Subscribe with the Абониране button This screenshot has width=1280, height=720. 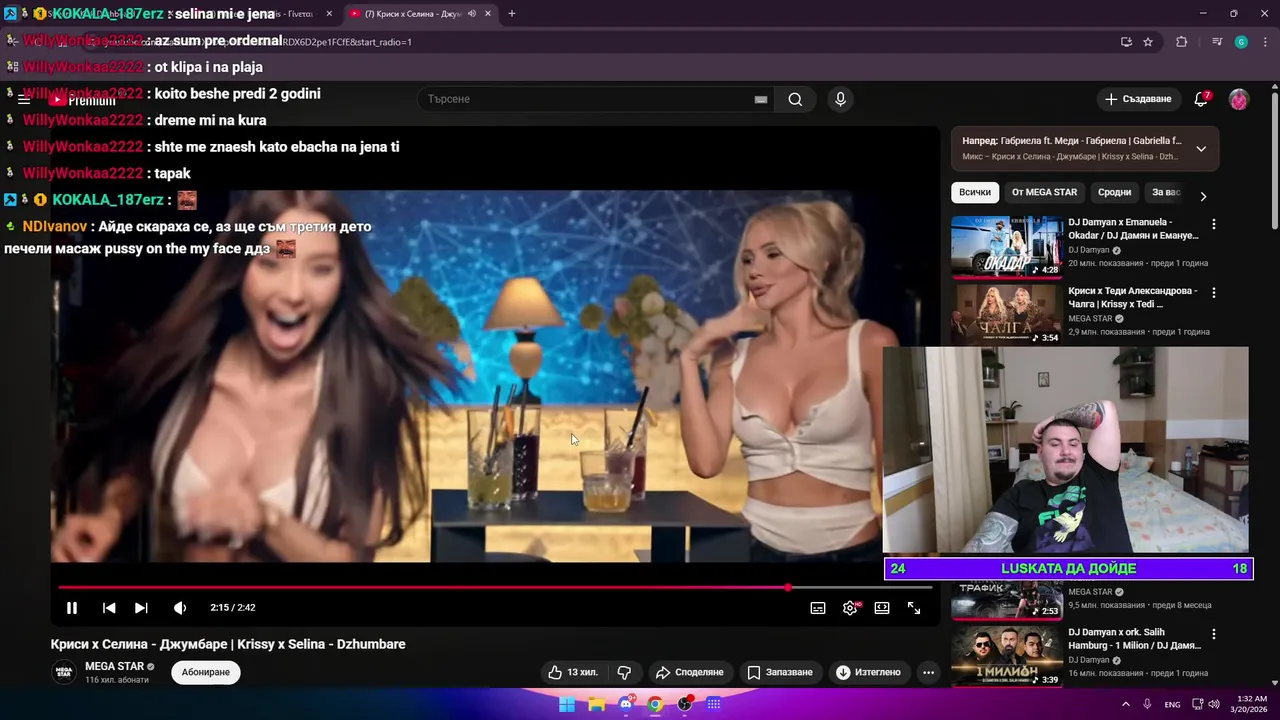[x=206, y=672]
